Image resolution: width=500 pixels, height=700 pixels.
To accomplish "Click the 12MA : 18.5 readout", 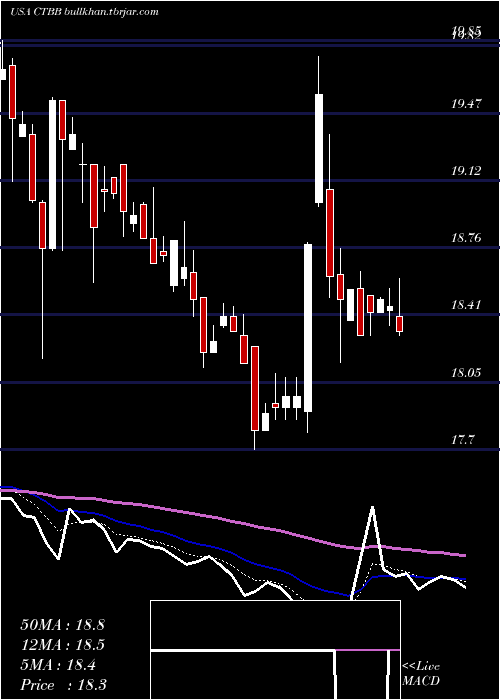I will click(x=62, y=645).
